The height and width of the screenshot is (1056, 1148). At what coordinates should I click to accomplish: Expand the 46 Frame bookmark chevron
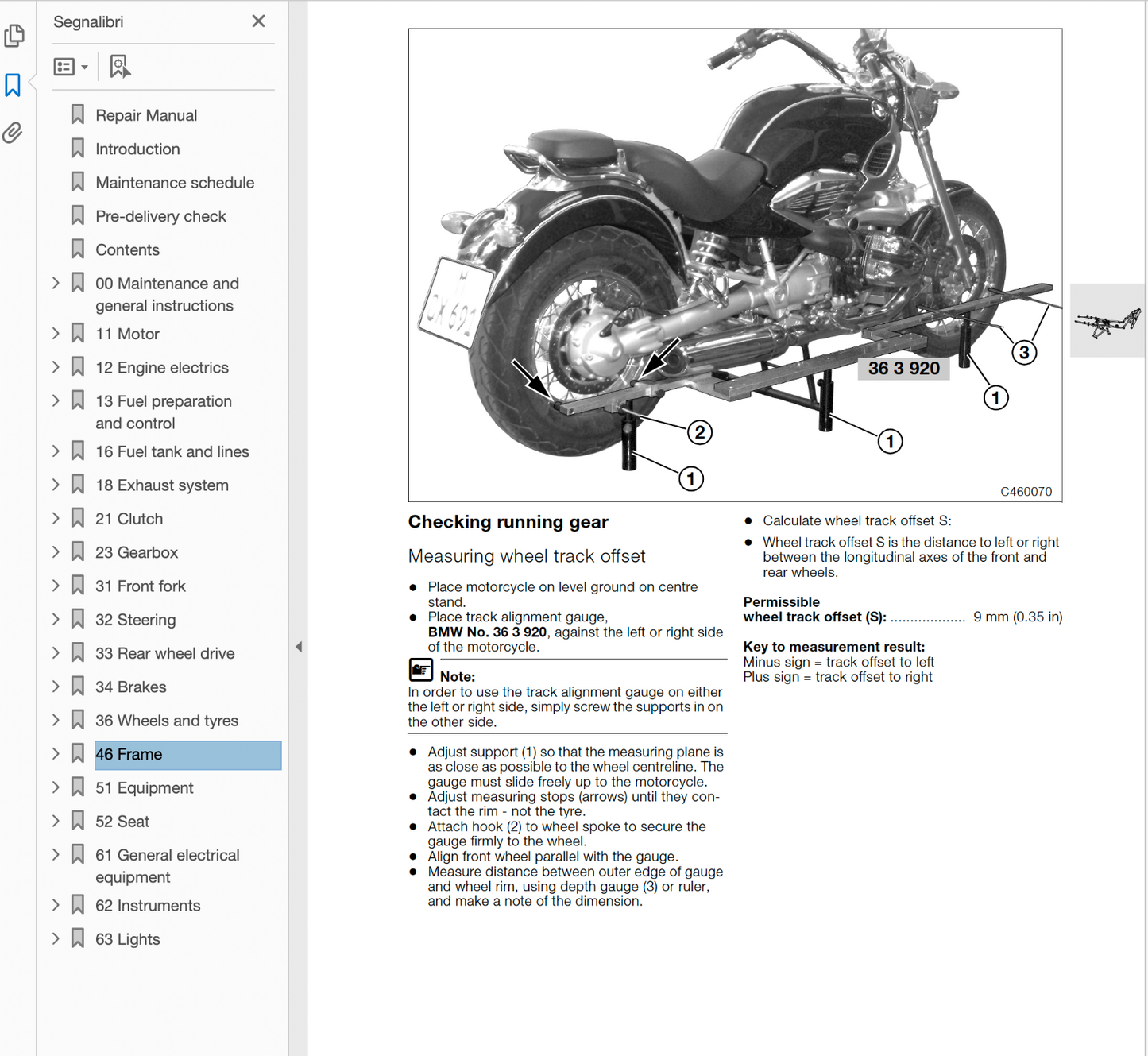click(56, 754)
